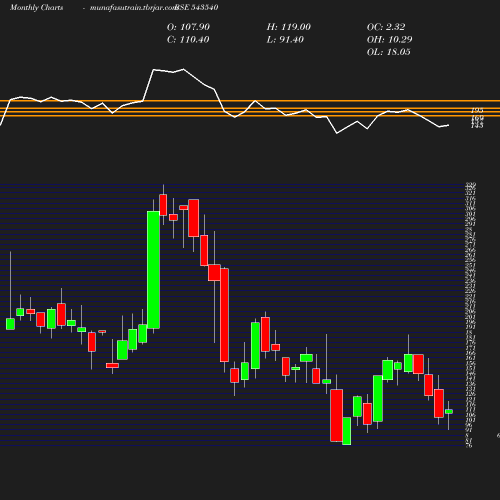Click the low value "L: 91.40"
The image size is (500, 500).
(285, 40)
